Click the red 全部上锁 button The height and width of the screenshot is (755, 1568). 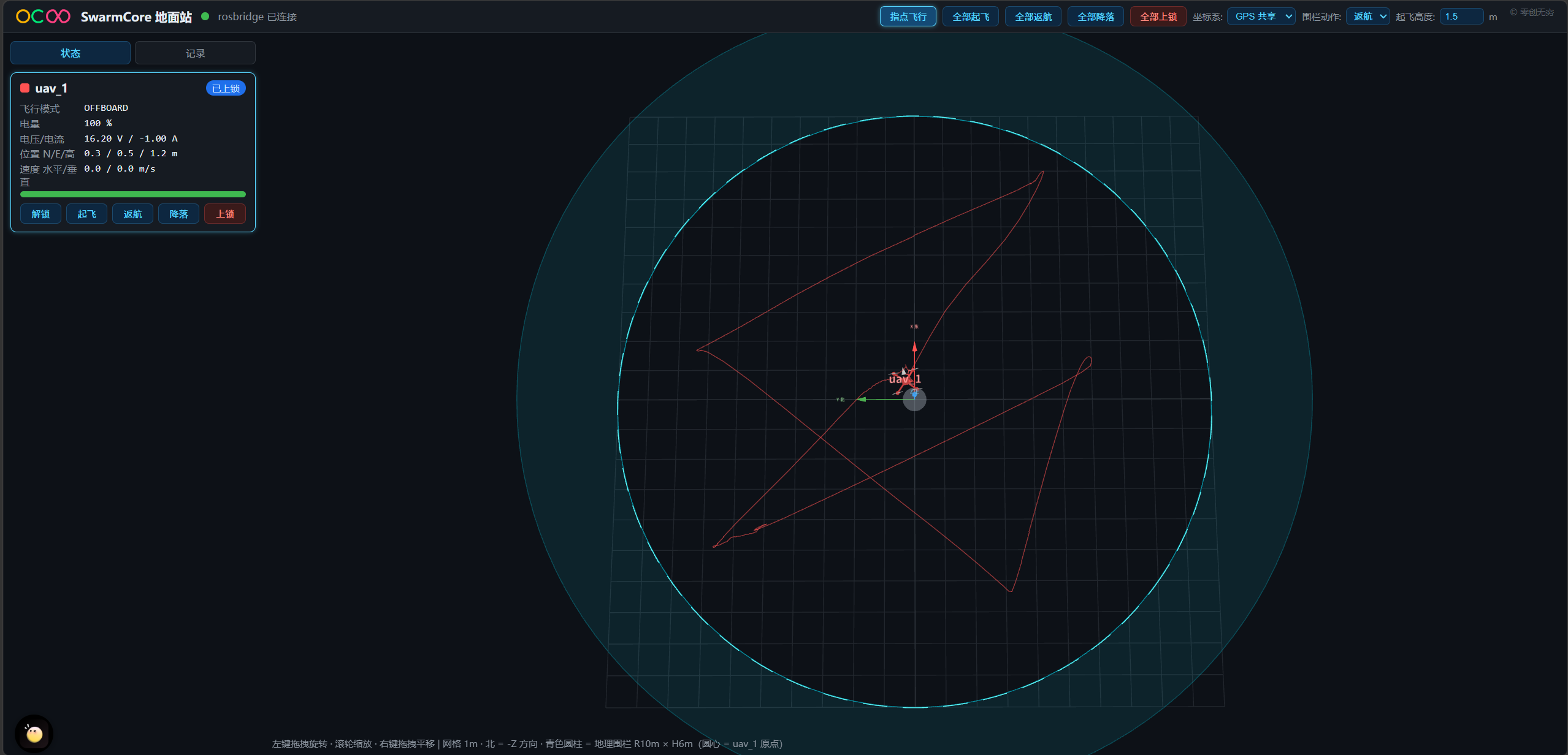(1158, 17)
